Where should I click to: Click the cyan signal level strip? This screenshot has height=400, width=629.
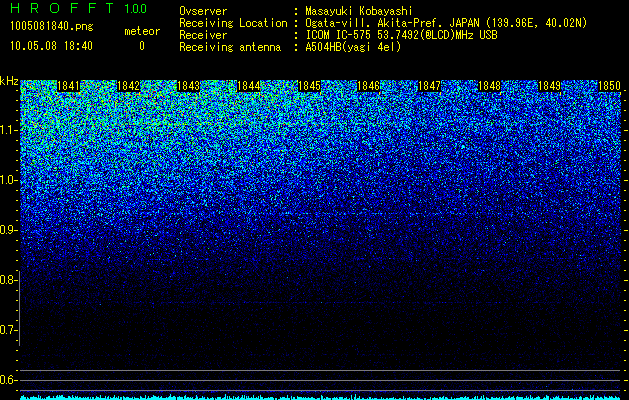pos(321,397)
